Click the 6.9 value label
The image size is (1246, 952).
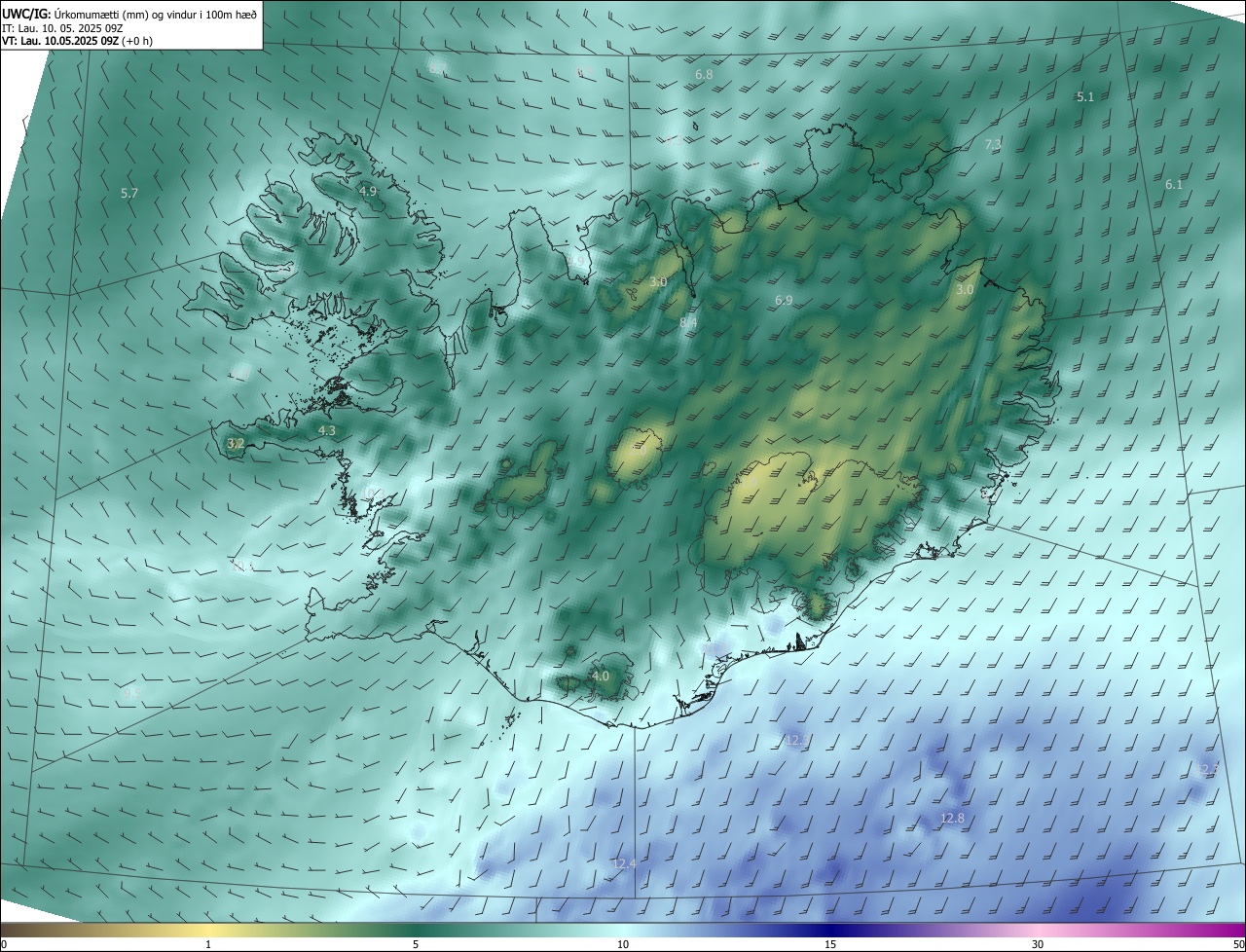click(784, 300)
